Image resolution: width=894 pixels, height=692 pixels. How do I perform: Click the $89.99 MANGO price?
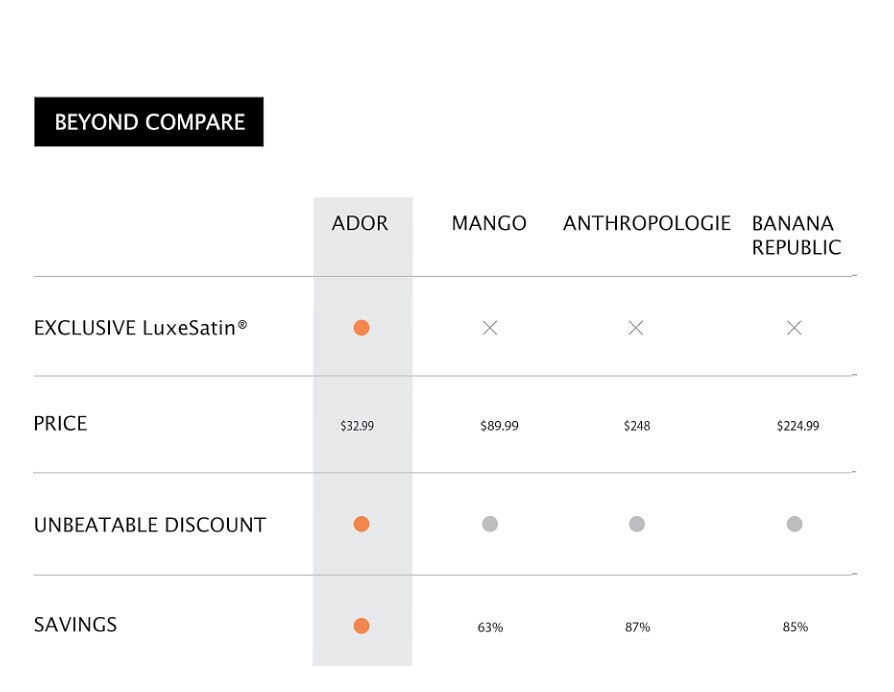(499, 426)
